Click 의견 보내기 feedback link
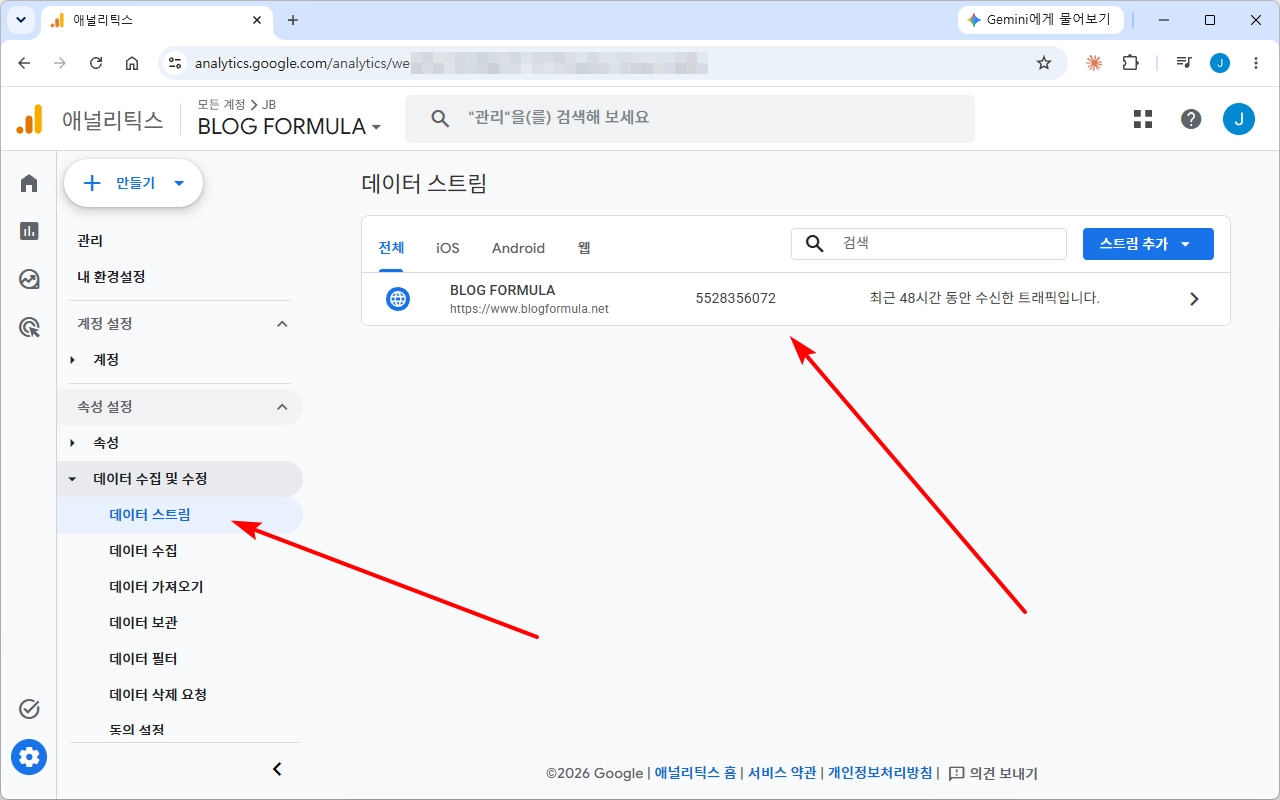The width and height of the screenshot is (1280, 800). (x=993, y=773)
